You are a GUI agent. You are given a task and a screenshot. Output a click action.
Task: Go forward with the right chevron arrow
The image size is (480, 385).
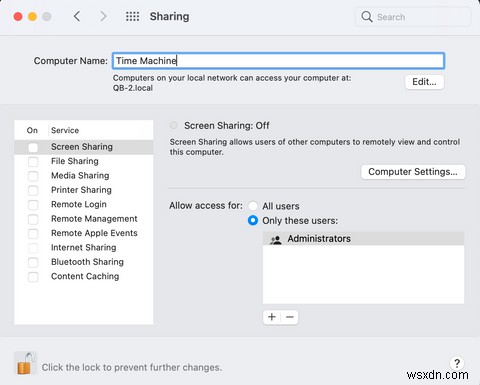[x=103, y=16]
